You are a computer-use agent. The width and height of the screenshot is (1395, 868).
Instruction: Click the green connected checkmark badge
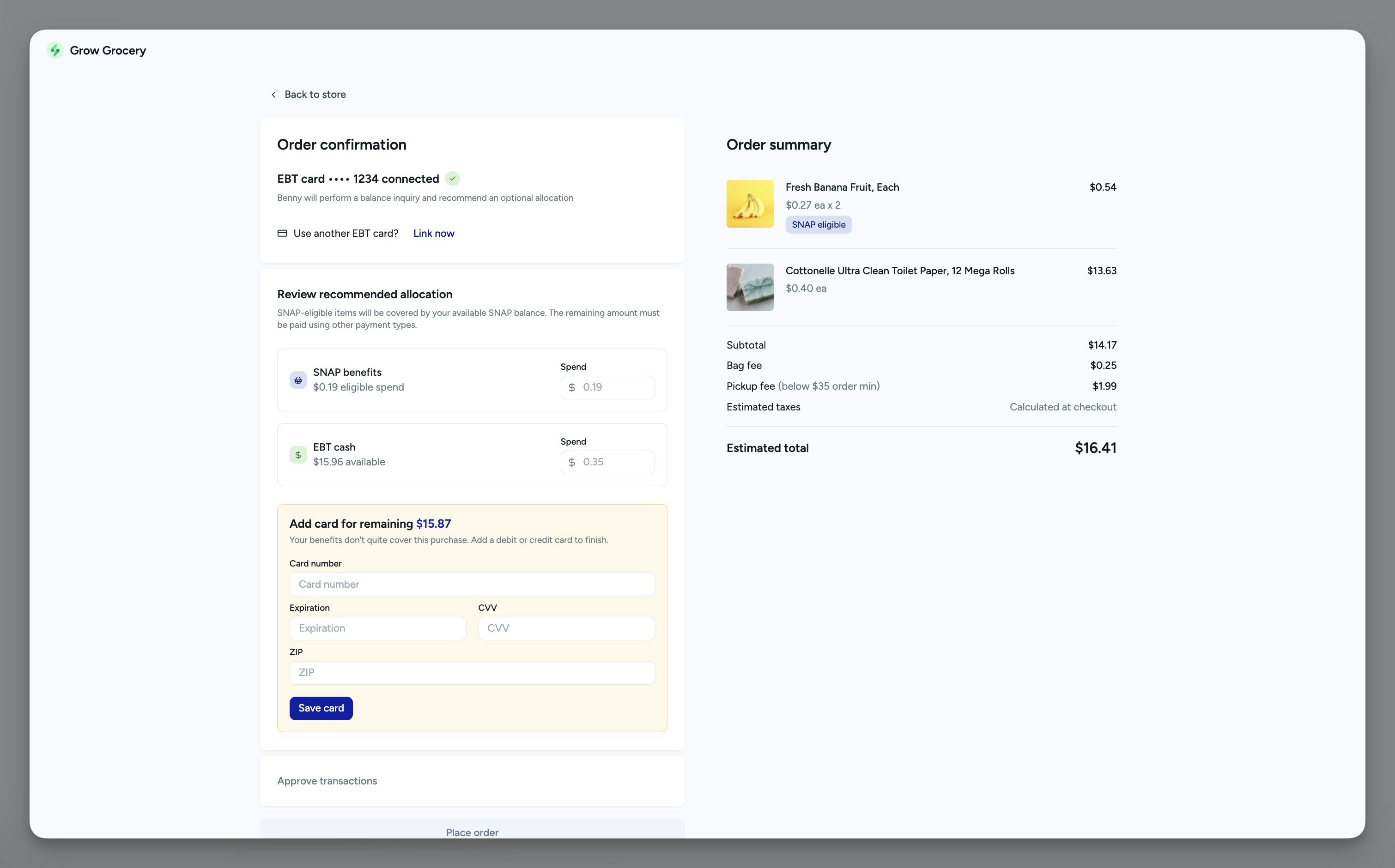[x=453, y=179]
